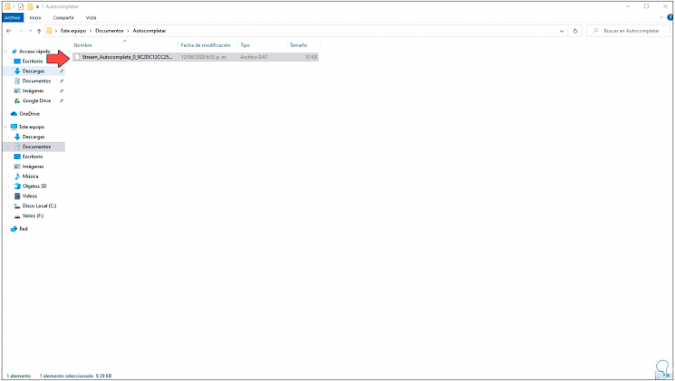The height and width of the screenshot is (381, 675).
Task: Expand the Disco Local (C:) tree arrow
Action: [9, 206]
